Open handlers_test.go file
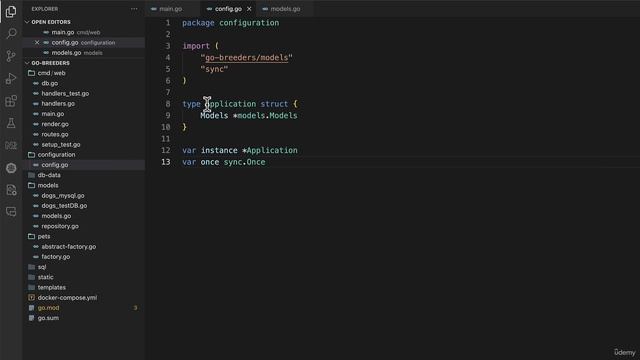Viewport: 640px width, 360px height. pos(65,93)
